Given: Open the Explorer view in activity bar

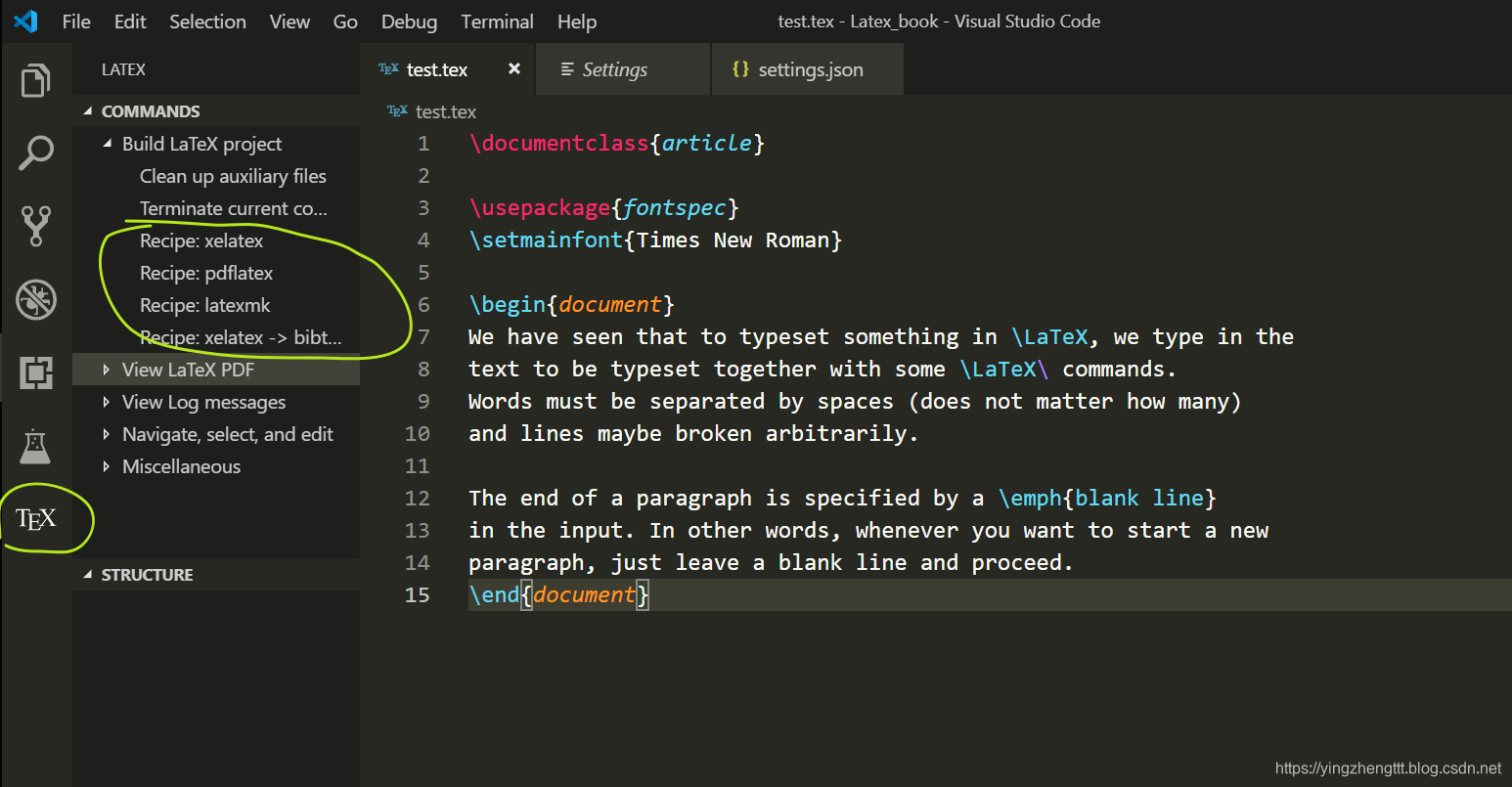Looking at the screenshot, I should (36, 80).
